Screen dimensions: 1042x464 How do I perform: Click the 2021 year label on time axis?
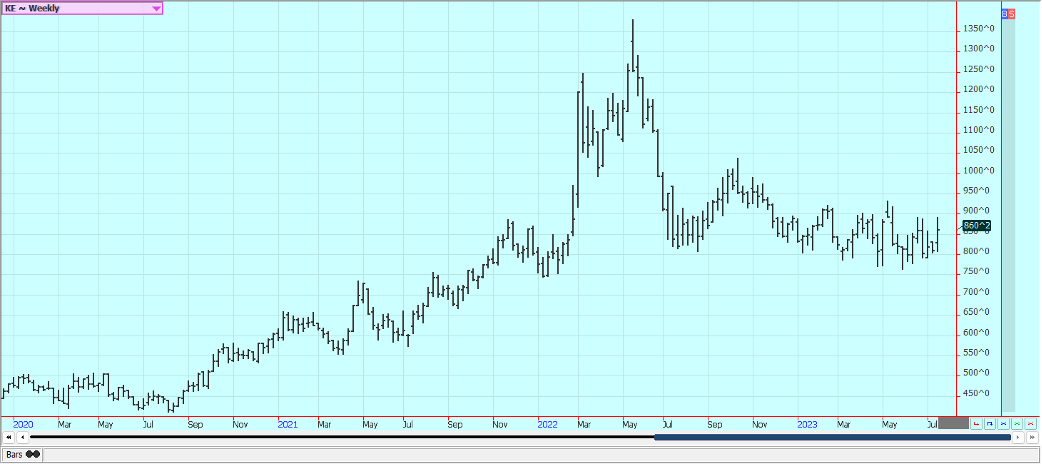click(x=288, y=423)
